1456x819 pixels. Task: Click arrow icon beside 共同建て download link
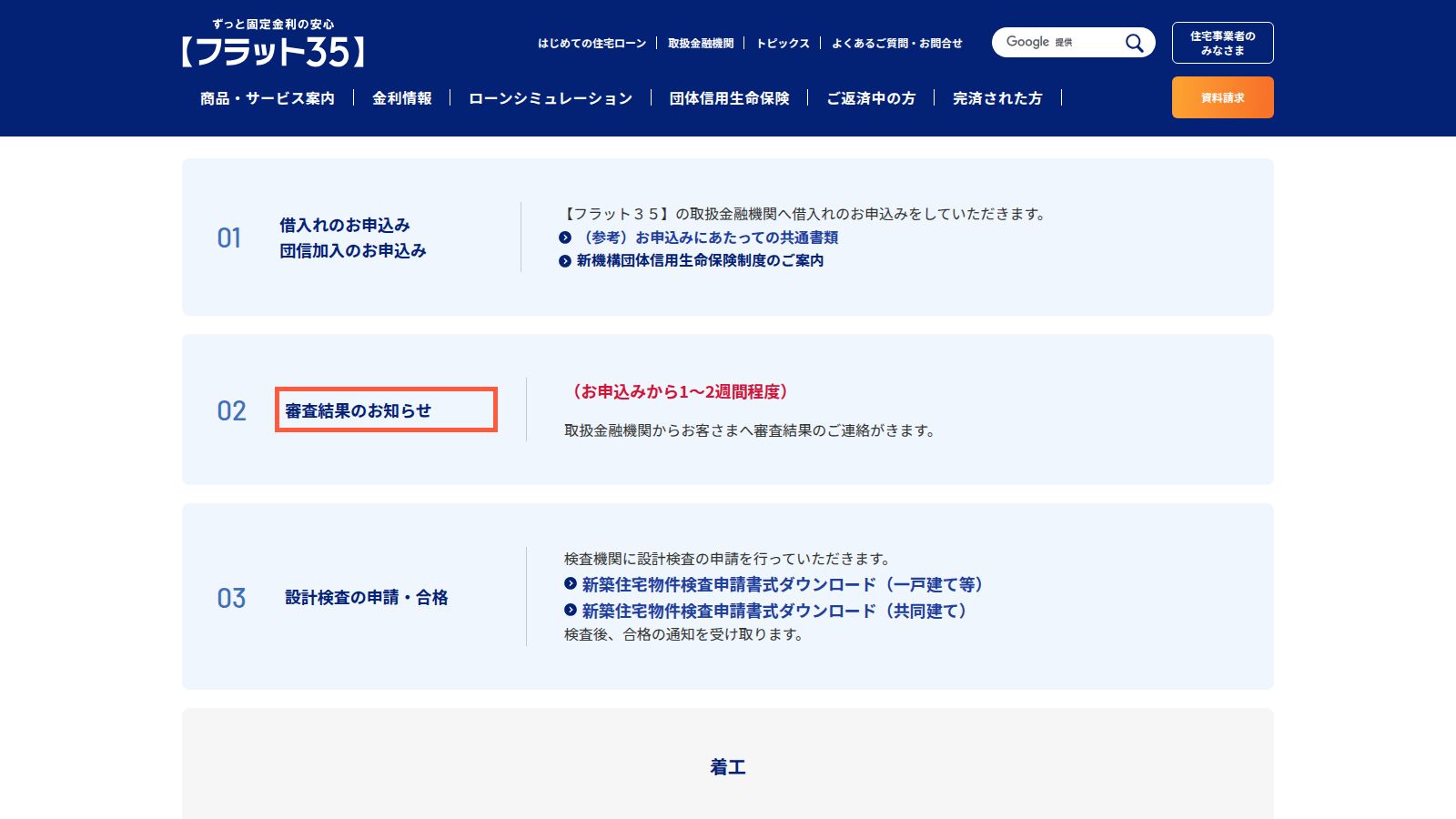[571, 610]
